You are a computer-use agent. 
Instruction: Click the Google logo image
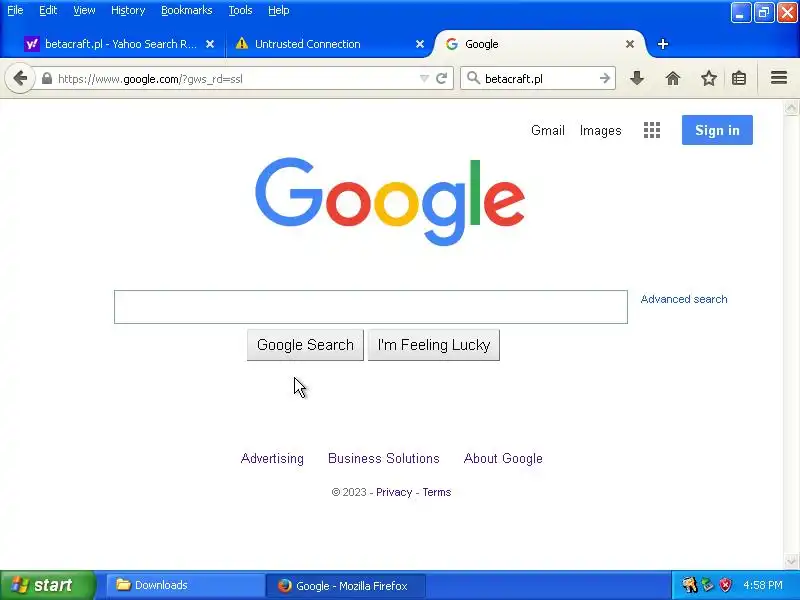click(x=390, y=202)
